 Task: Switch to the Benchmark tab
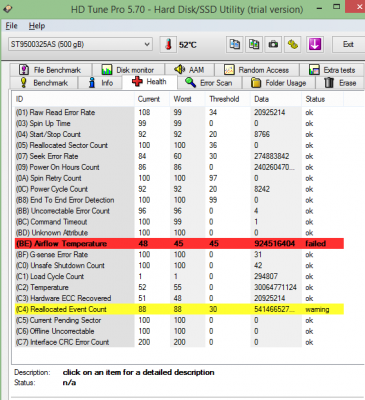(x=44, y=83)
